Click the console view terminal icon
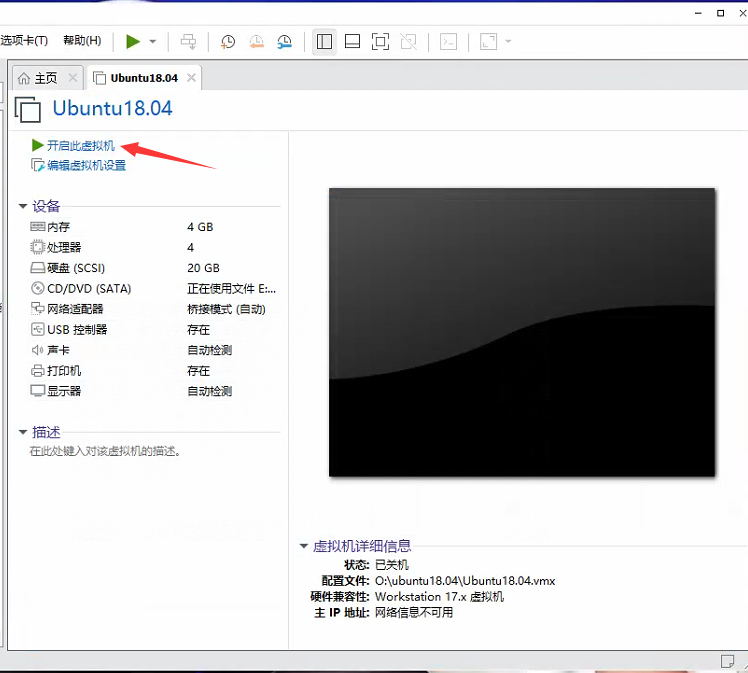The width and height of the screenshot is (748, 673). click(x=448, y=41)
